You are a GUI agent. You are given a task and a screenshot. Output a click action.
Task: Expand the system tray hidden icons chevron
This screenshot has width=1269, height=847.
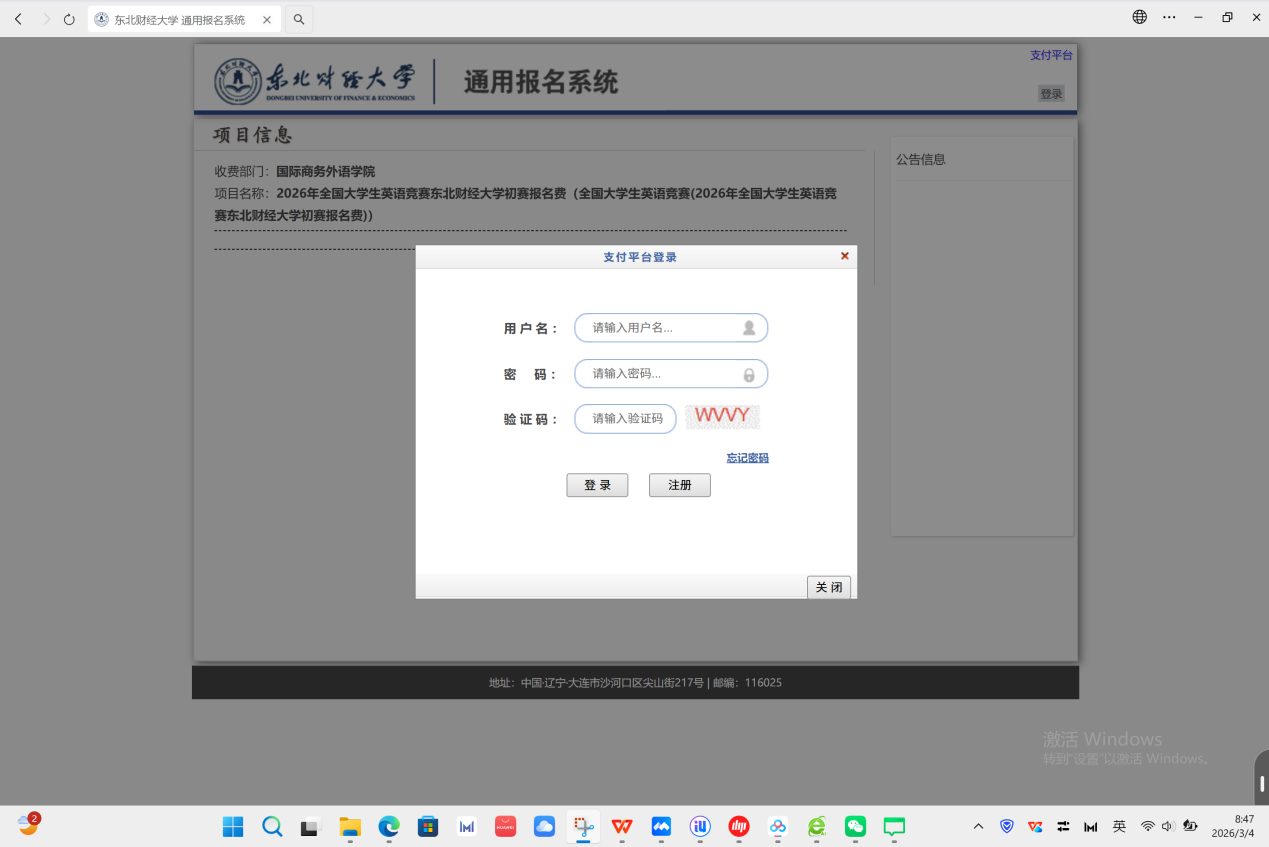point(978,826)
